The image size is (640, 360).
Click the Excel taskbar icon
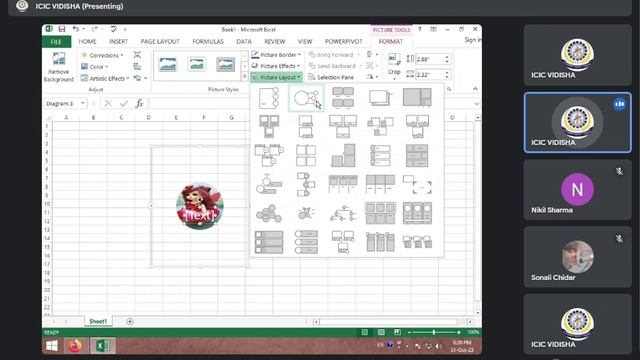(102, 346)
